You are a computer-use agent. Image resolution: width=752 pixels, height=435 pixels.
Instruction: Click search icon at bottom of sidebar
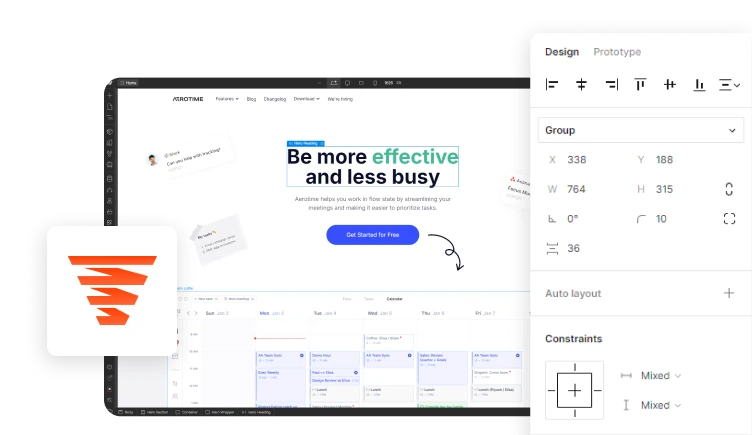[x=110, y=400]
